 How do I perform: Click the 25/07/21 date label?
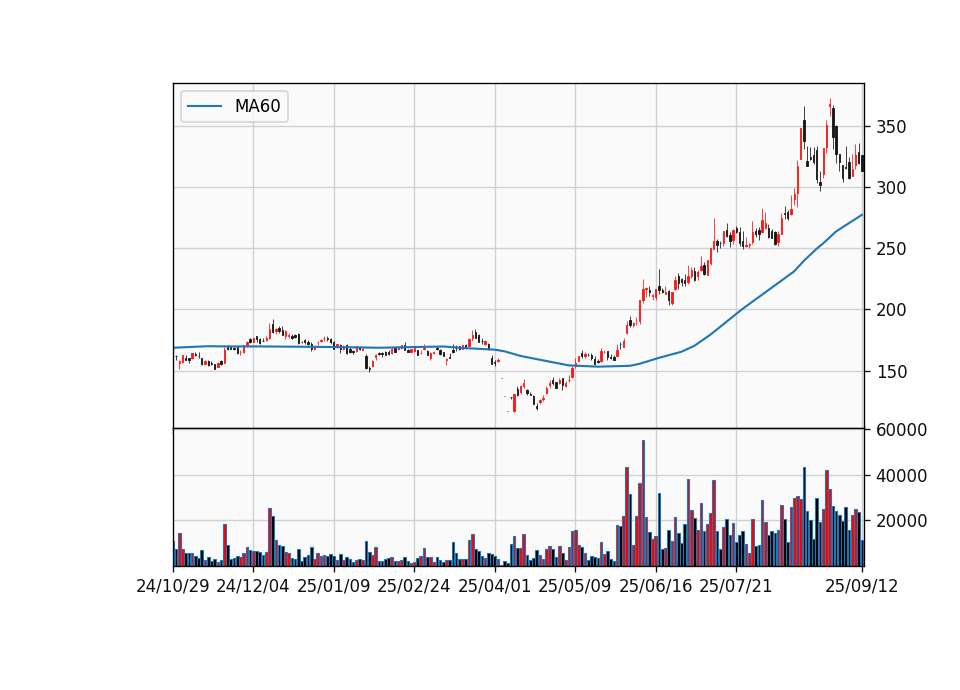pyautogui.click(x=736, y=586)
